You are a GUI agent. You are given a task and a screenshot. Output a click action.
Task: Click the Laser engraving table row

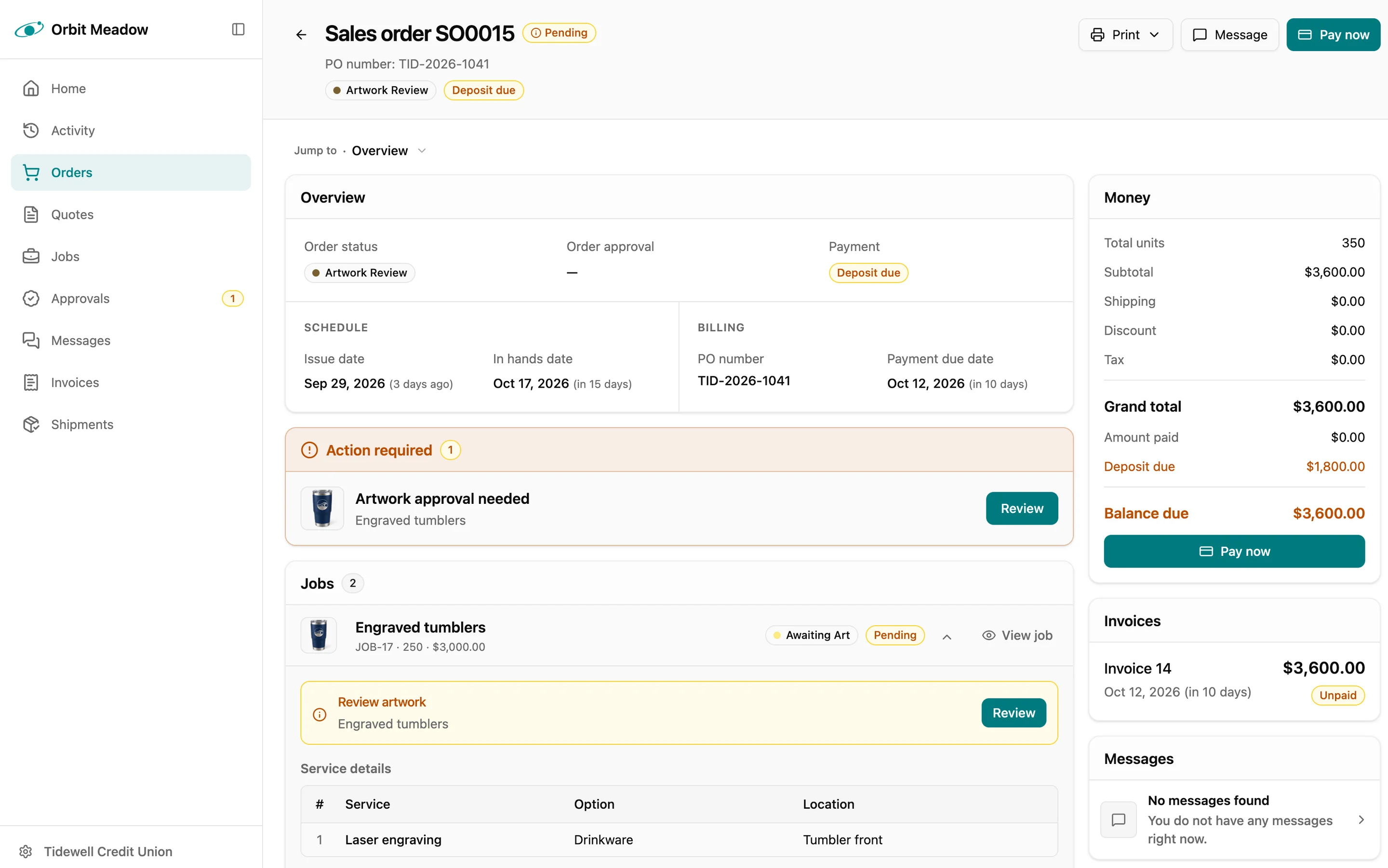pyautogui.click(x=679, y=840)
